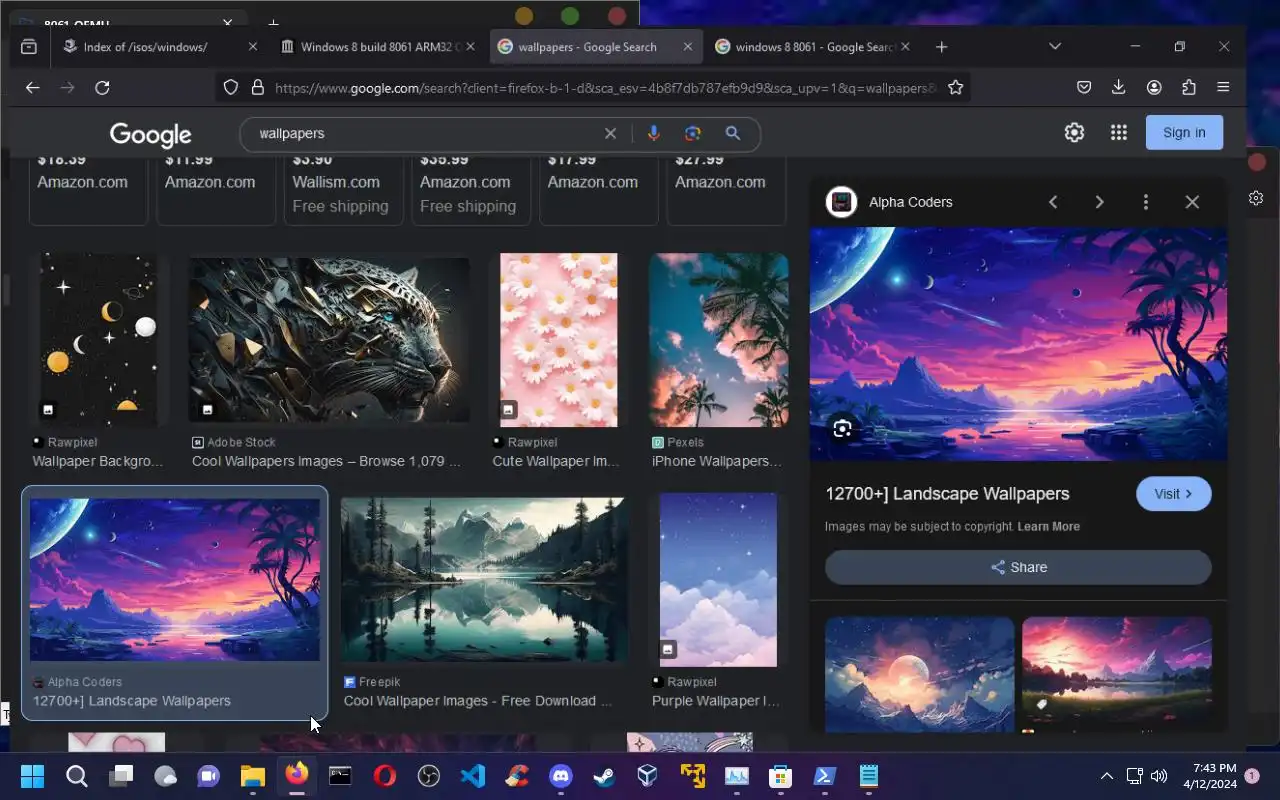Click the Lens icon on the preview image
This screenshot has height=800, width=1280.
click(x=842, y=429)
